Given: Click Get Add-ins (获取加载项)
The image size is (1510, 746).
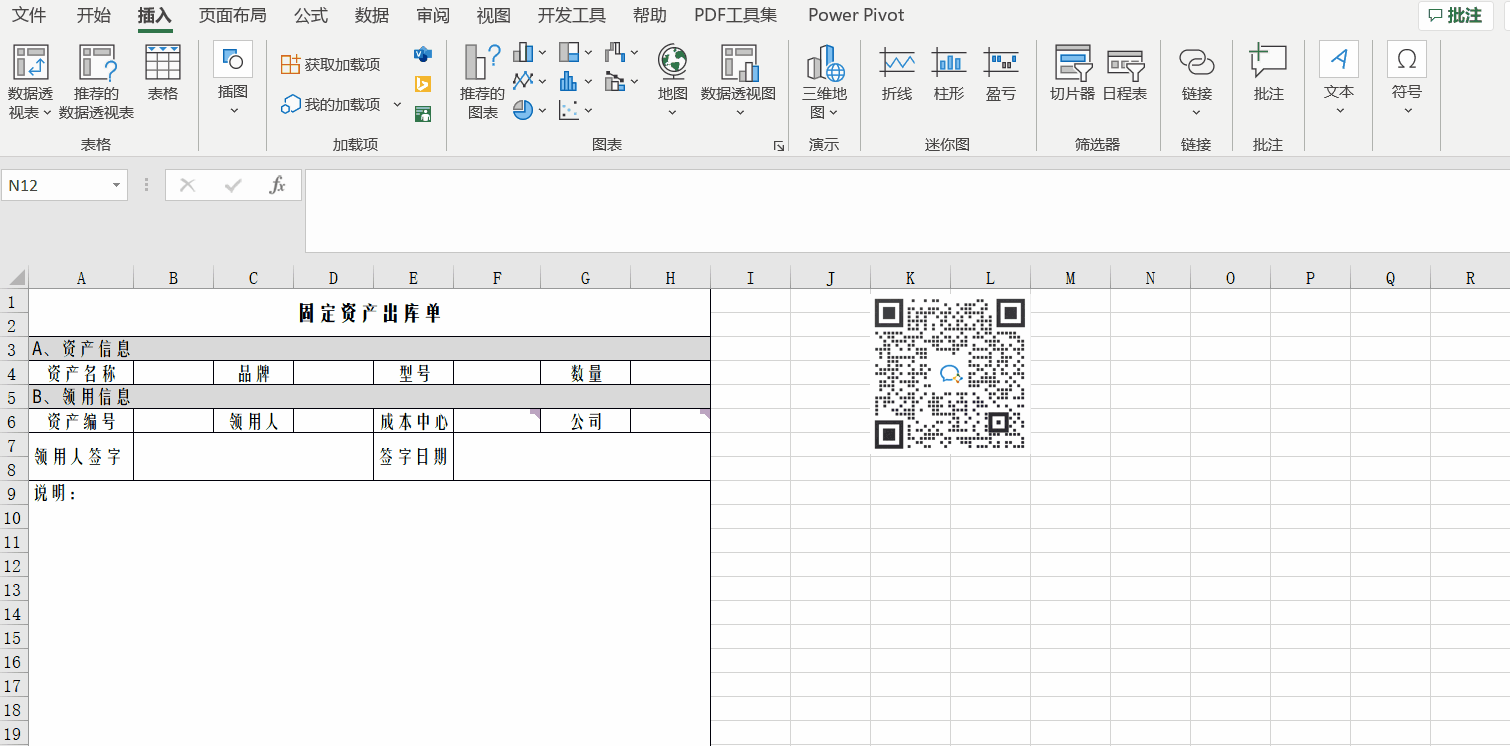Looking at the screenshot, I should tap(331, 64).
